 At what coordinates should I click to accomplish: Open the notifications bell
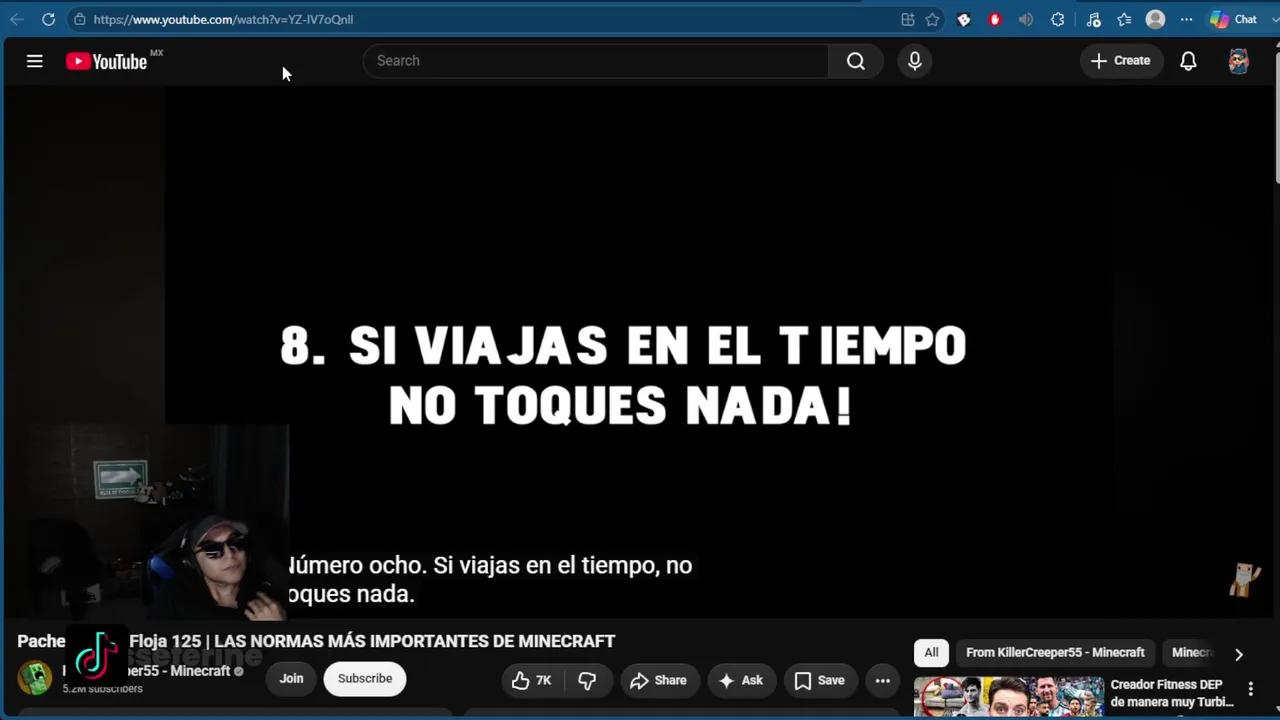[x=1188, y=61]
